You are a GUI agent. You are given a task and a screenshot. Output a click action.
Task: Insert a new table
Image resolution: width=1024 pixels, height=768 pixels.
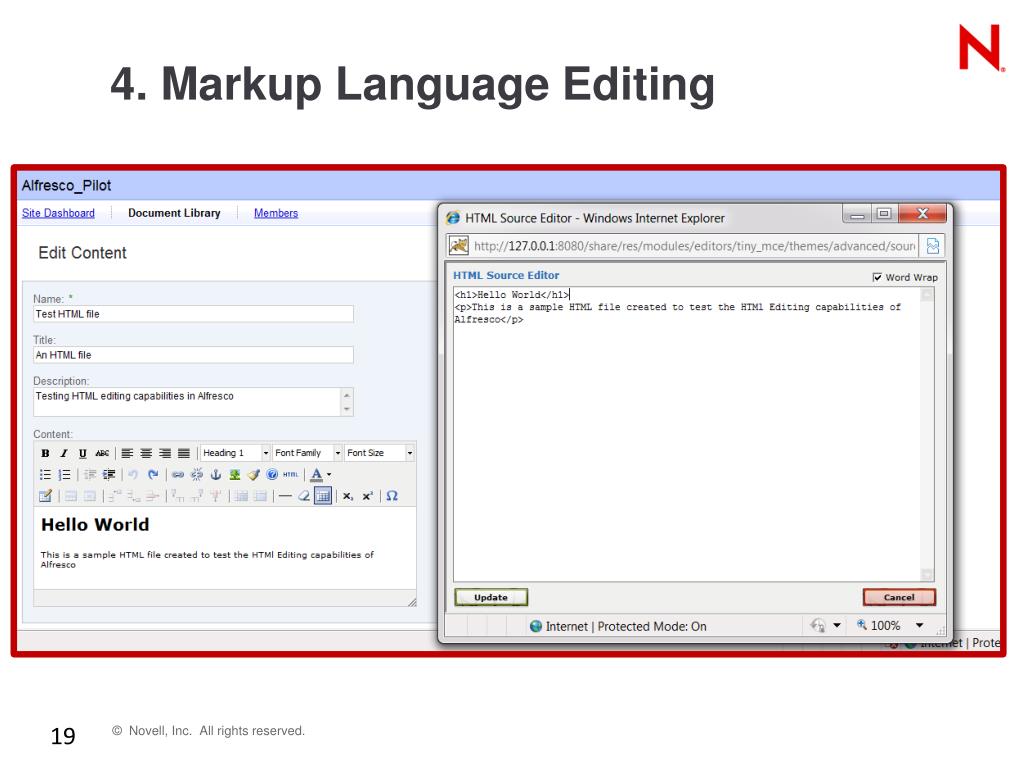coord(323,496)
